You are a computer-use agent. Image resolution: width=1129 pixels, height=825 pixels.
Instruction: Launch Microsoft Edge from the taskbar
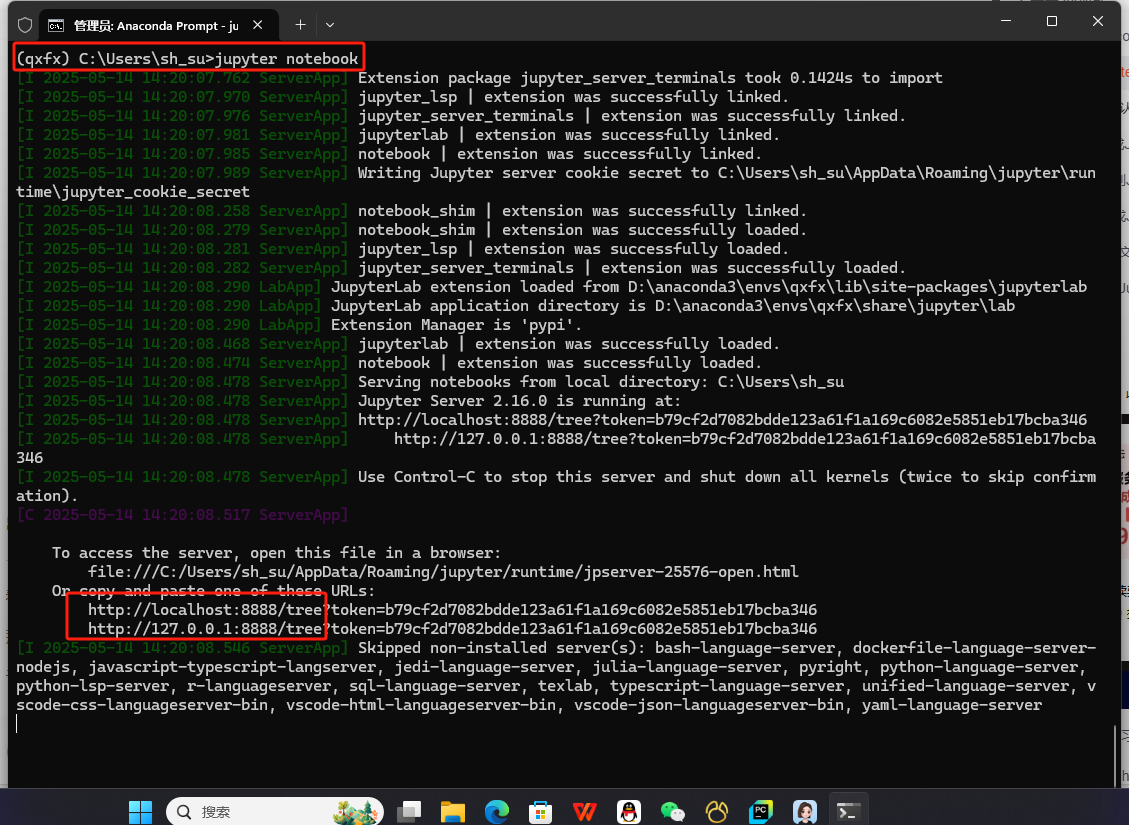click(497, 811)
